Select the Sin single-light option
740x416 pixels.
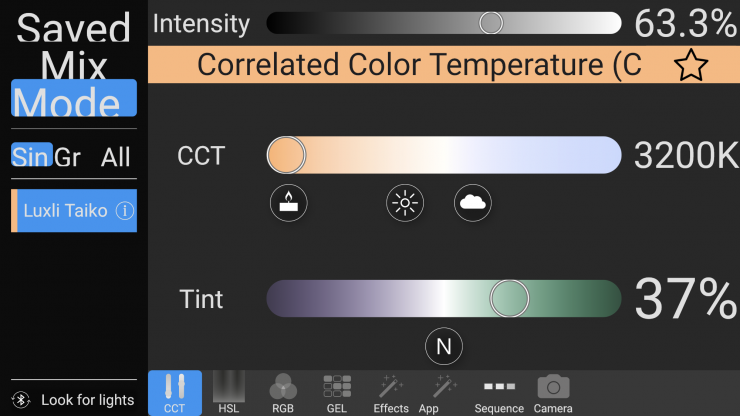coord(30,156)
